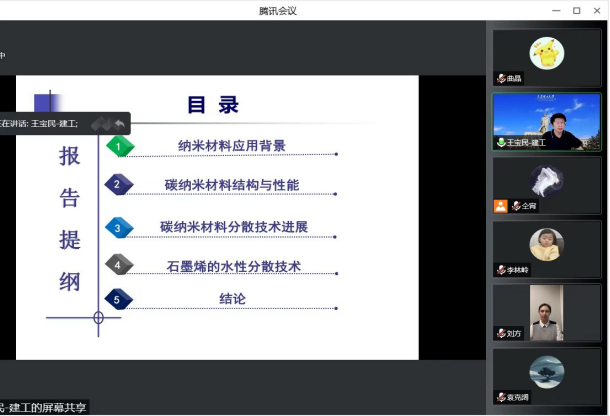The image size is (610, 416).
Task: Minimize the 腾讯会议 meeting window
Action: [x=553, y=10]
